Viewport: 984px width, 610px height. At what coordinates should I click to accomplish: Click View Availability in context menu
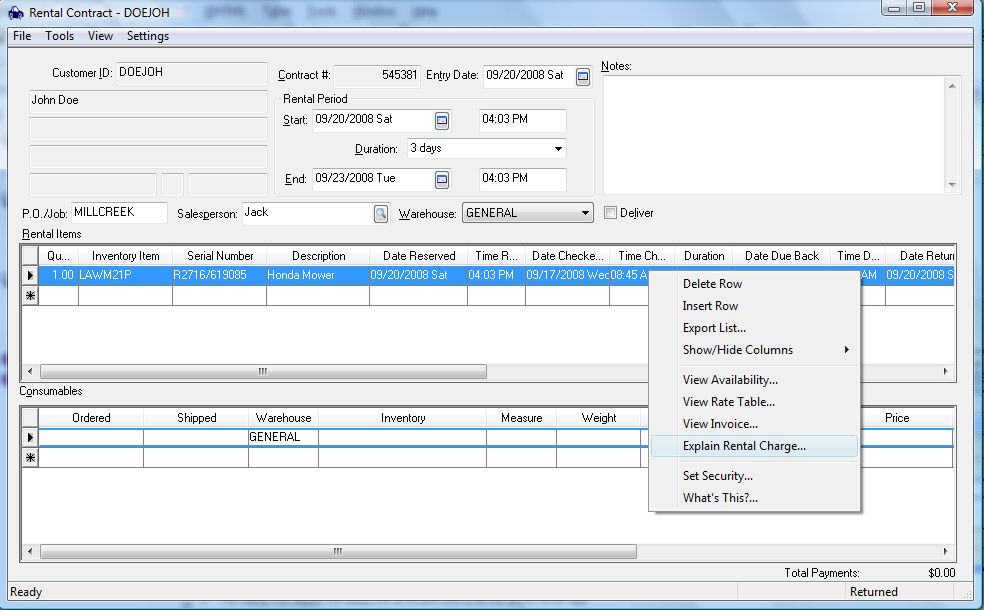coord(730,380)
